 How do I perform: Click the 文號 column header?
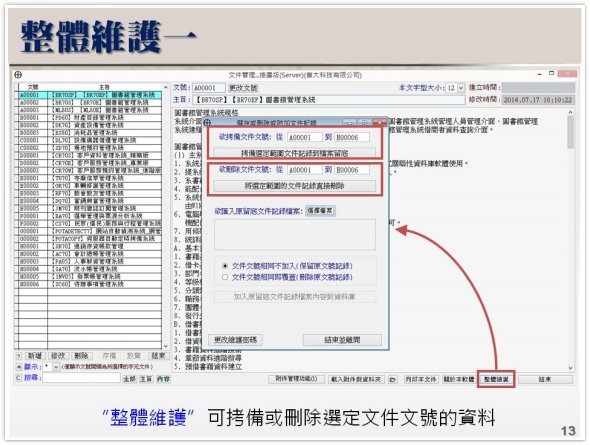tap(33, 87)
